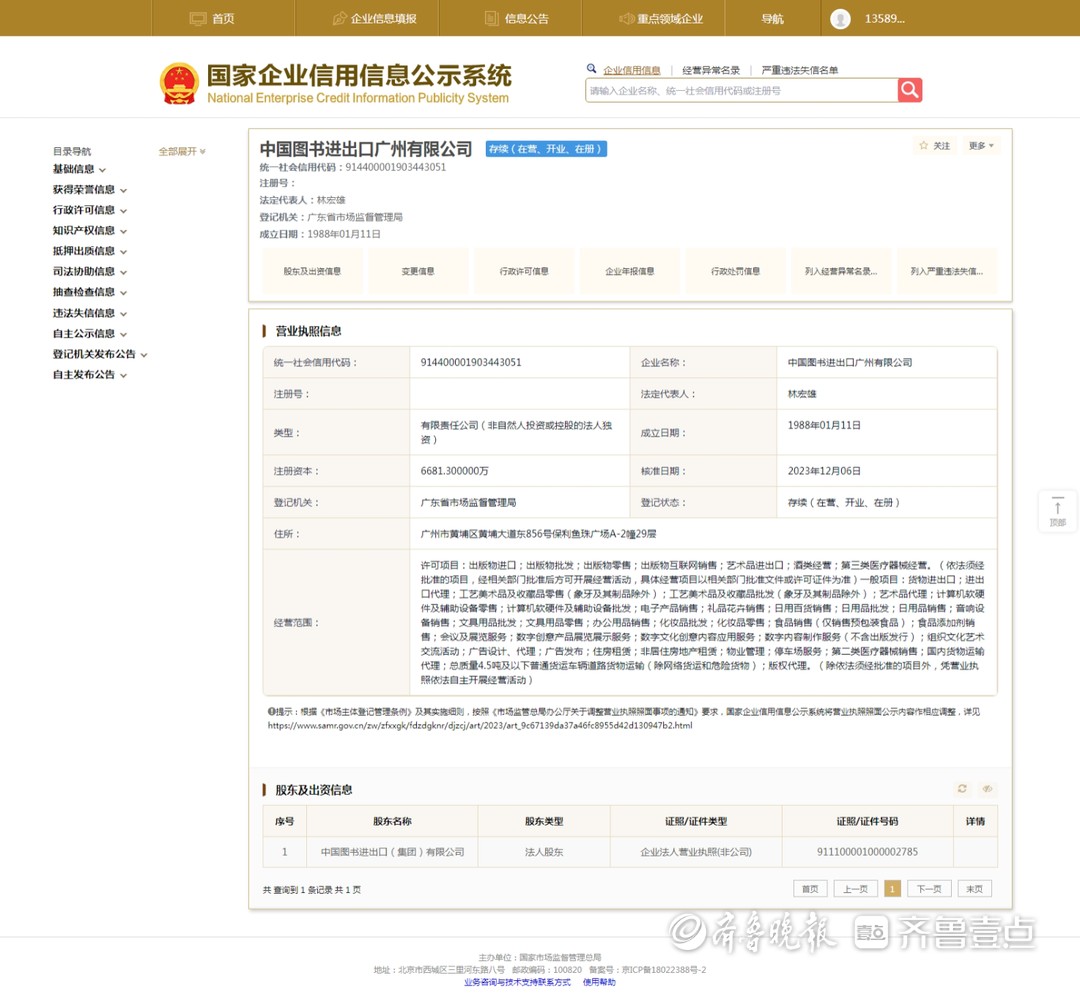Click the 顶部 back-to-top arrow
This screenshot has width=1080, height=1000.
(x=1057, y=511)
